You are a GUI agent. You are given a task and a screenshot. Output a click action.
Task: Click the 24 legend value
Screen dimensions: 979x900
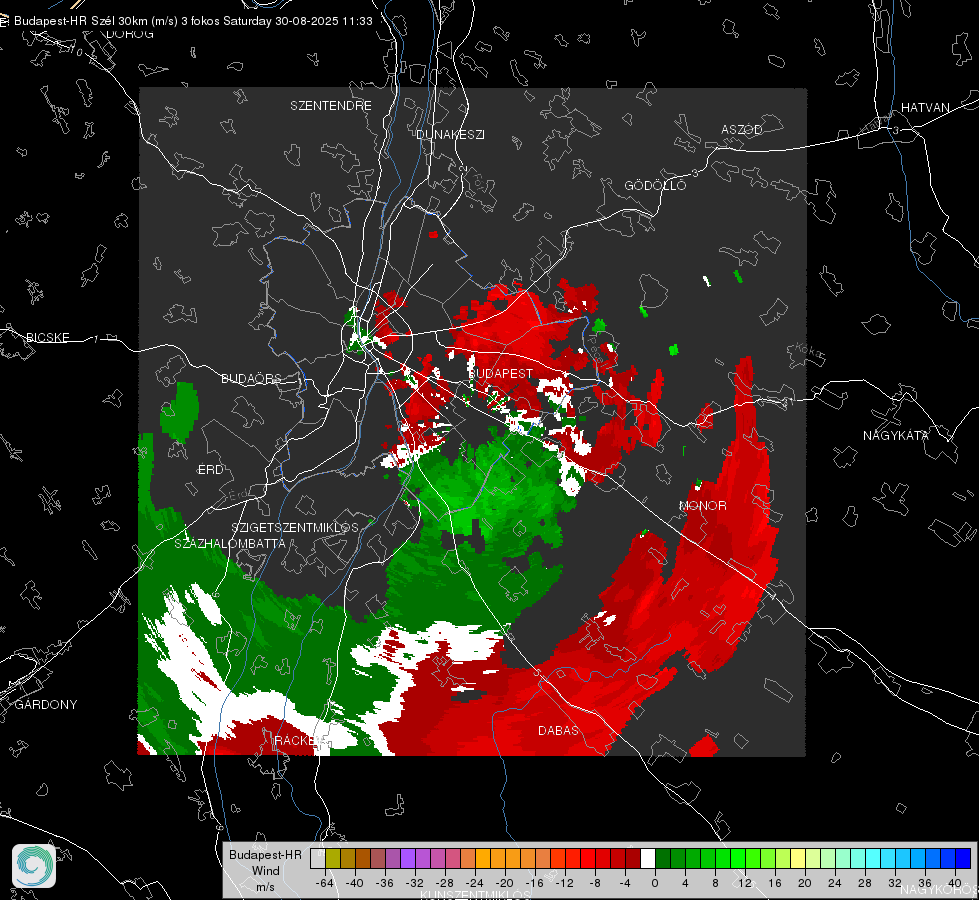tap(835, 883)
